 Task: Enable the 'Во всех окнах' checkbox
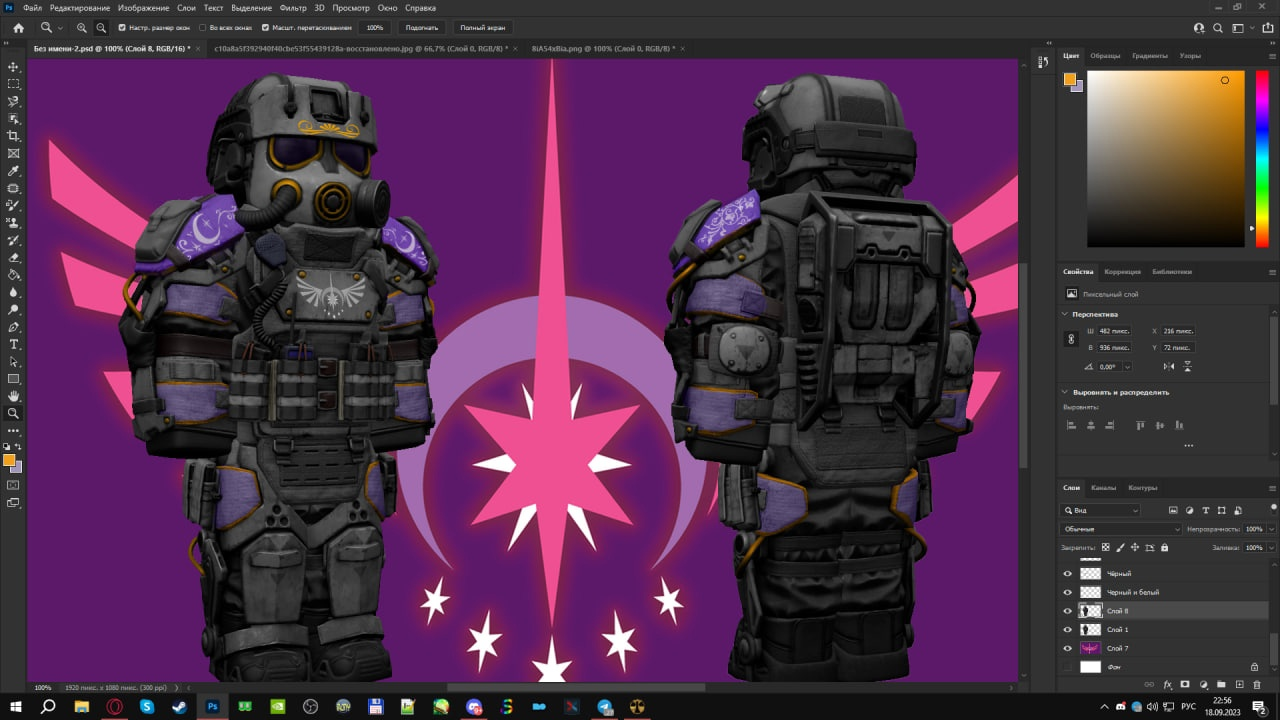(x=203, y=28)
